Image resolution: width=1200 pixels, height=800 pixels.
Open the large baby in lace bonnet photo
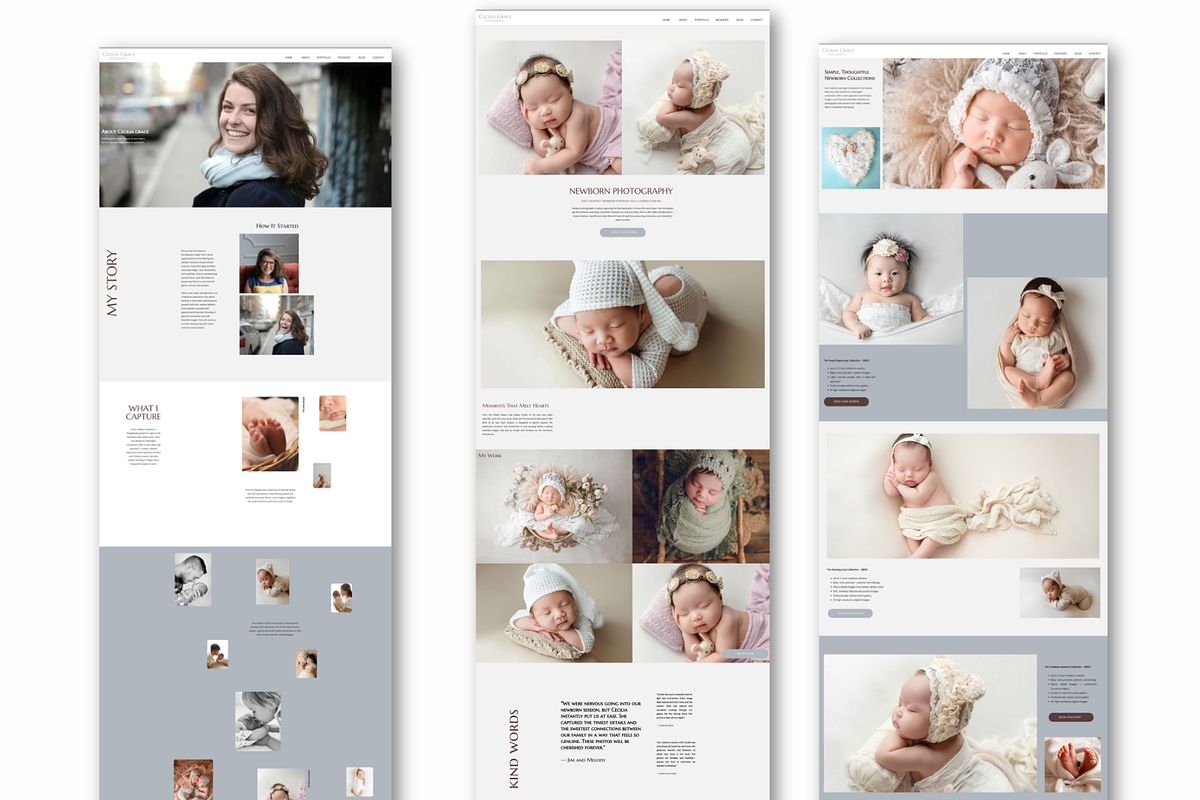[995, 123]
